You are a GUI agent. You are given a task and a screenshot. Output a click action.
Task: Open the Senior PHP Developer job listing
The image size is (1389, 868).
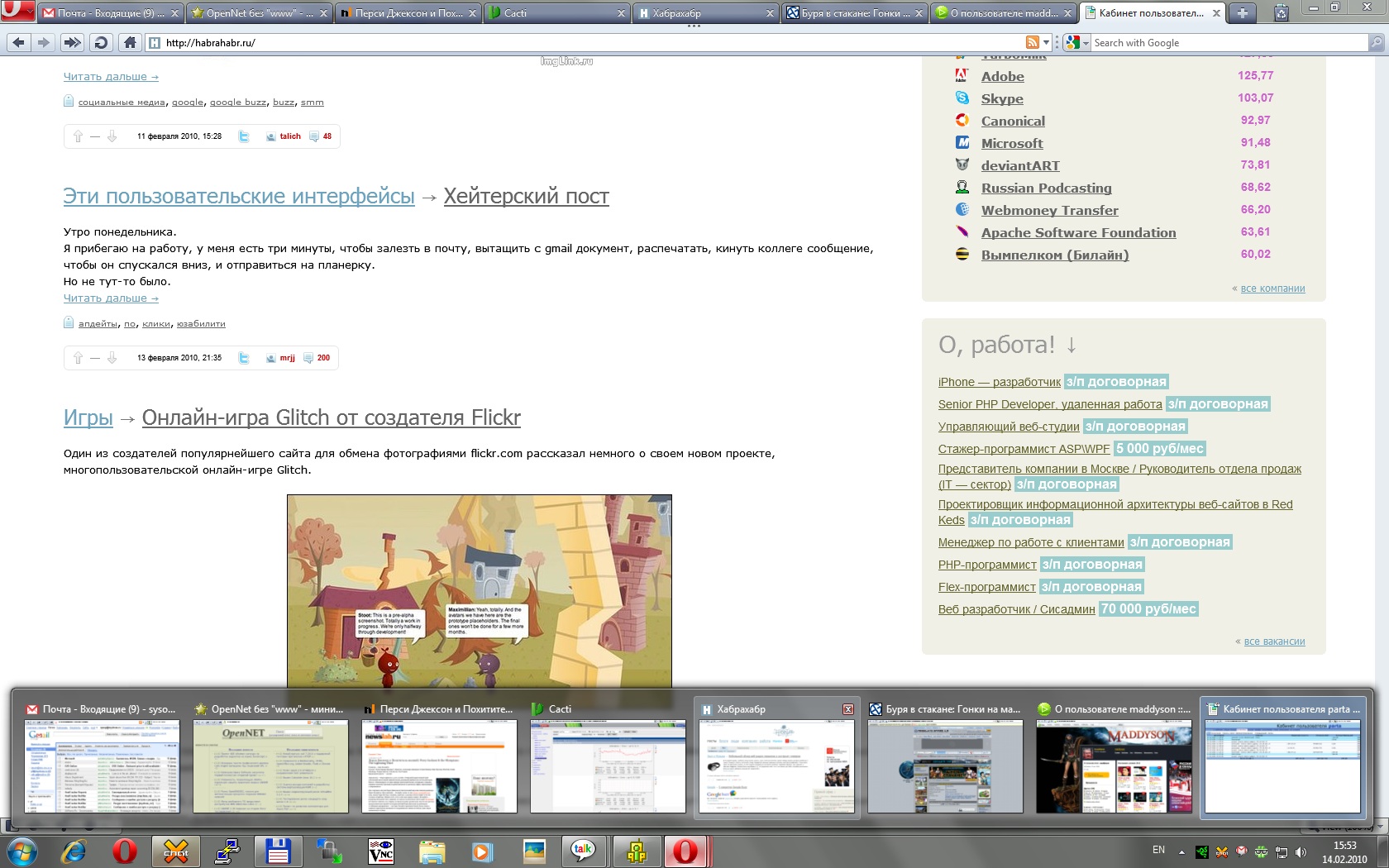click(1050, 404)
